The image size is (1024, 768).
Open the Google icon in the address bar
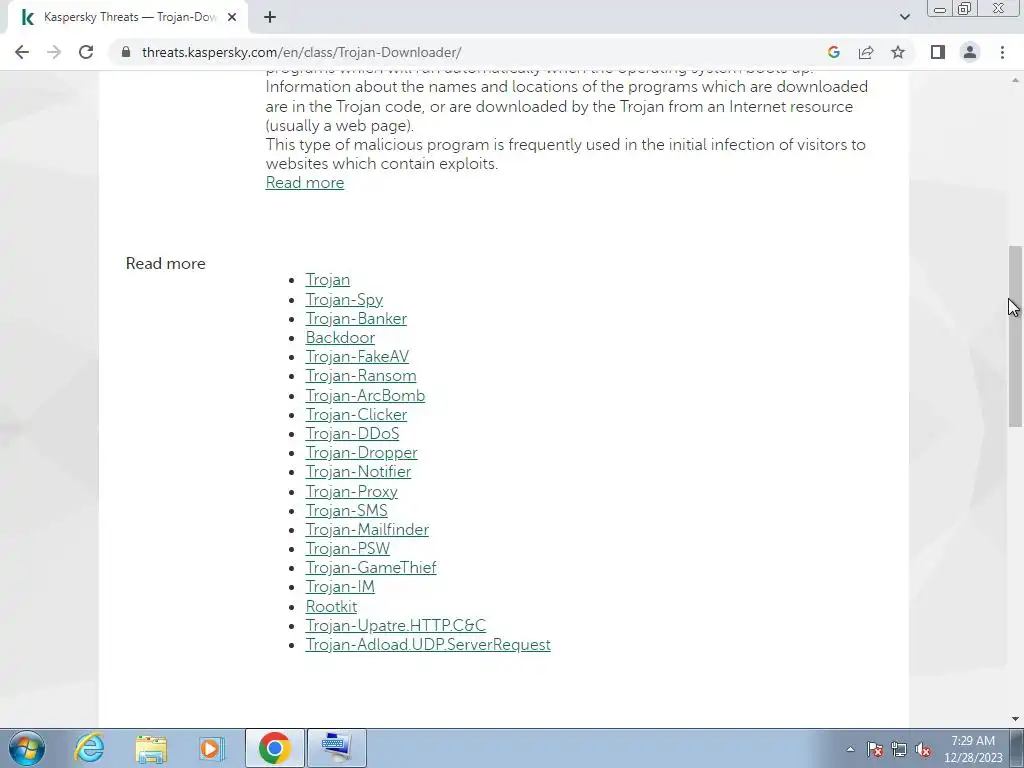833,52
